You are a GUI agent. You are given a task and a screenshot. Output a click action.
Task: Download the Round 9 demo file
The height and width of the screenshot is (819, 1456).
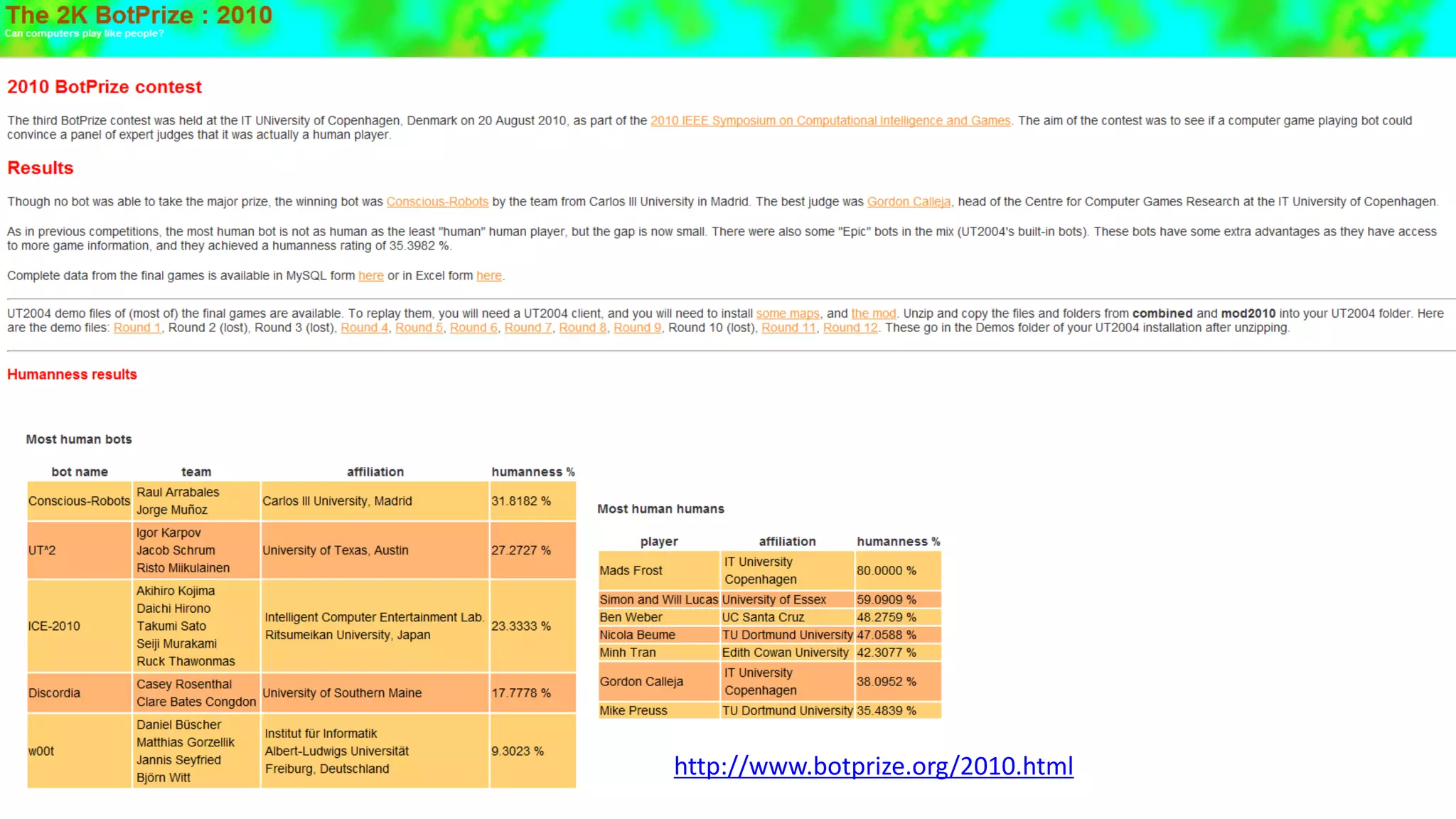(x=638, y=328)
